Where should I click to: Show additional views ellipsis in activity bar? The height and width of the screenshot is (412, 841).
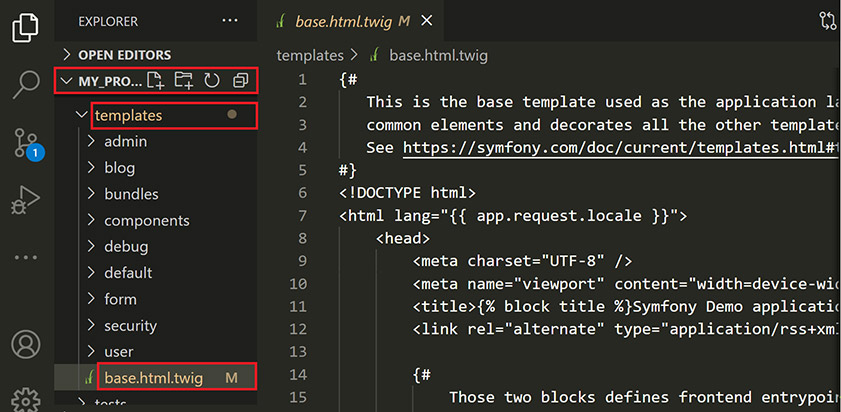26,257
